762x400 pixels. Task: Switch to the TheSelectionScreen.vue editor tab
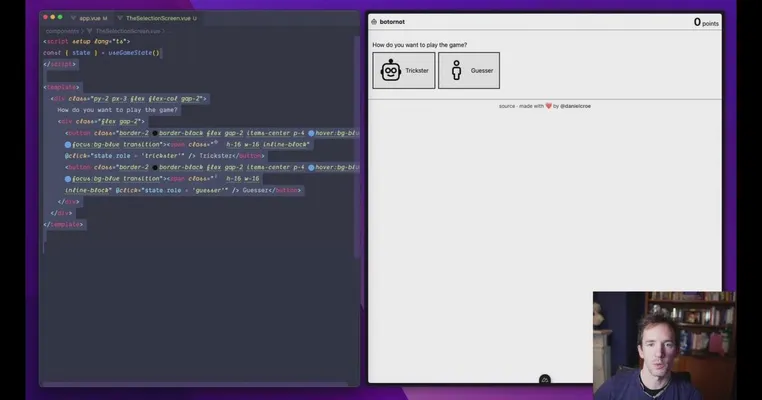tap(158, 18)
